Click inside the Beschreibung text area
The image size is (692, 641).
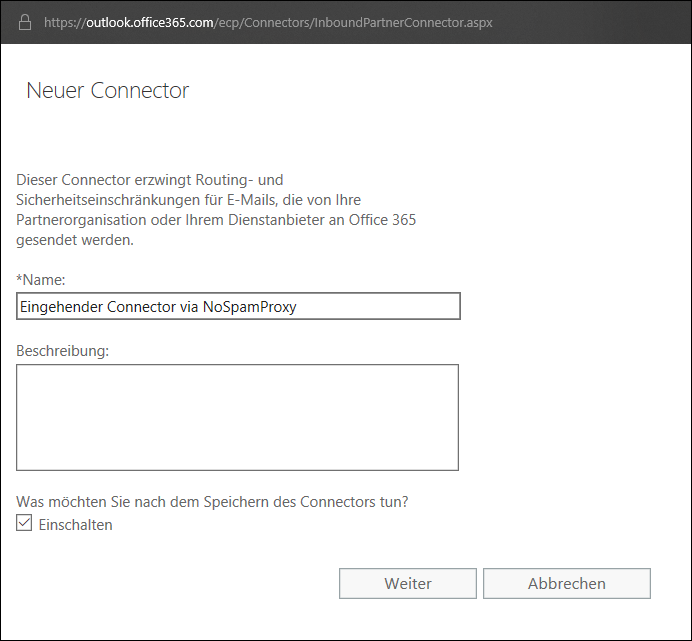(237, 417)
